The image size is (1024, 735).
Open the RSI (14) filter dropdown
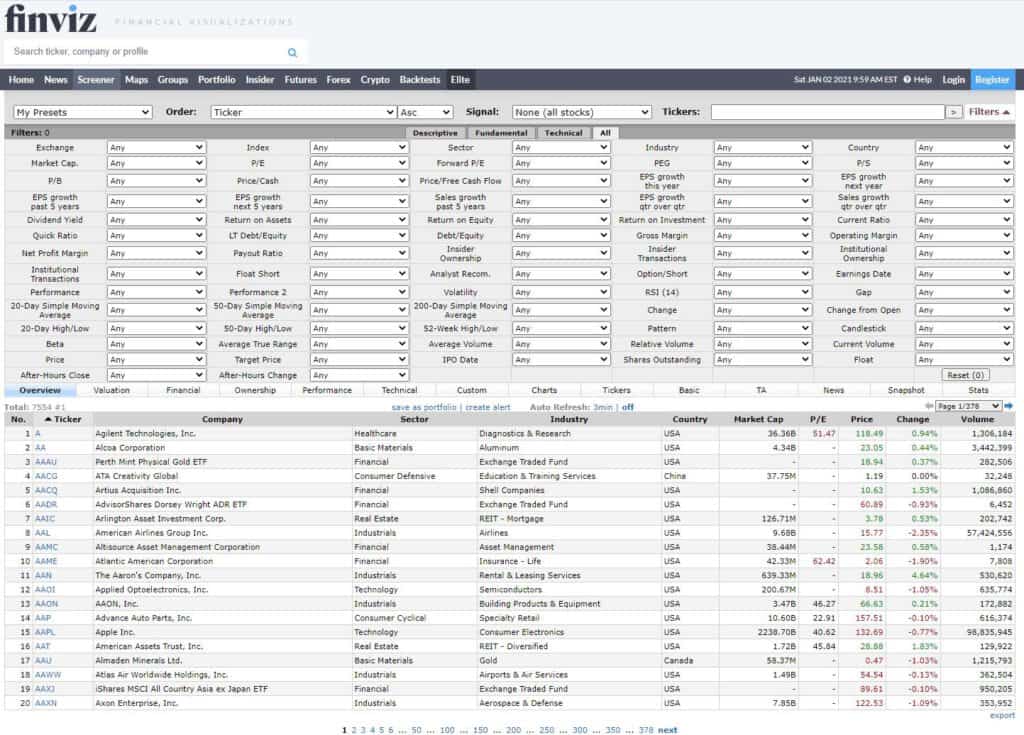click(762, 292)
